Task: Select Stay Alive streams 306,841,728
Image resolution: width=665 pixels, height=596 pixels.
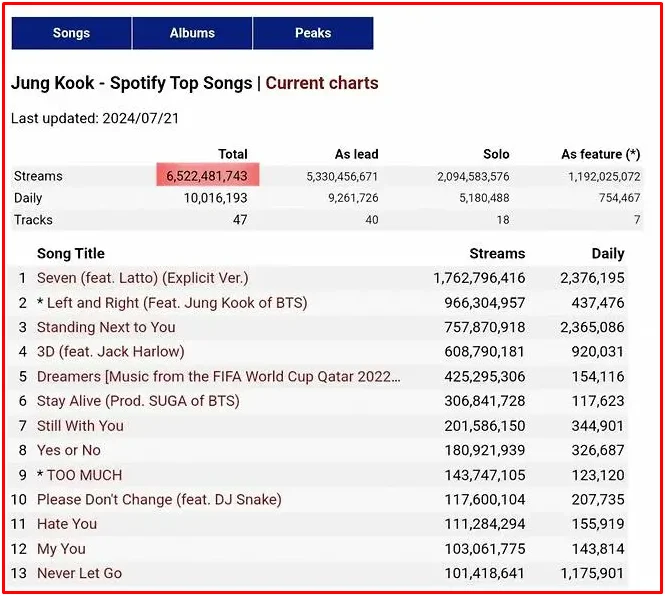Action: pos(485,401)
